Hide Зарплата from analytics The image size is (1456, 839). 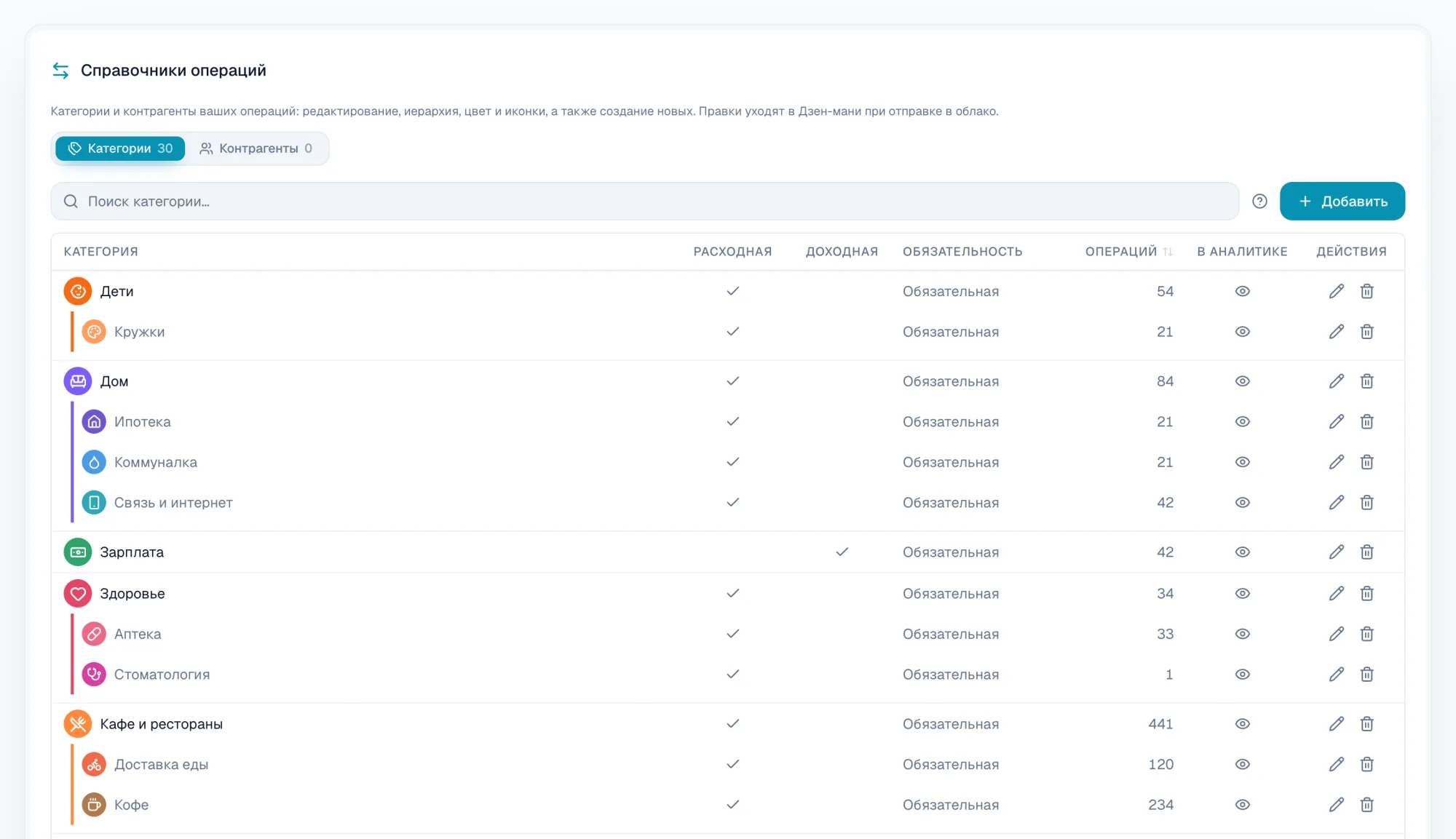pos(1242,552)
